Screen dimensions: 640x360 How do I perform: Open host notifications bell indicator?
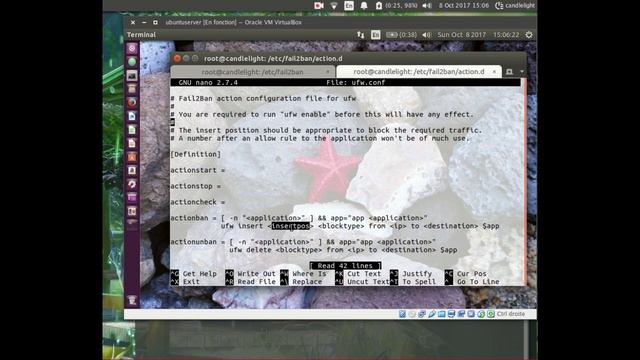click(364, 6)
